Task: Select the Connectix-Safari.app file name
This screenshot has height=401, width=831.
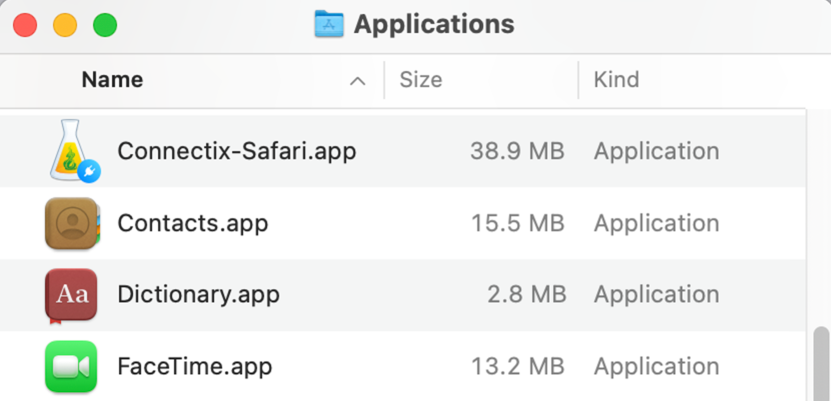Action: coord(237,151)
